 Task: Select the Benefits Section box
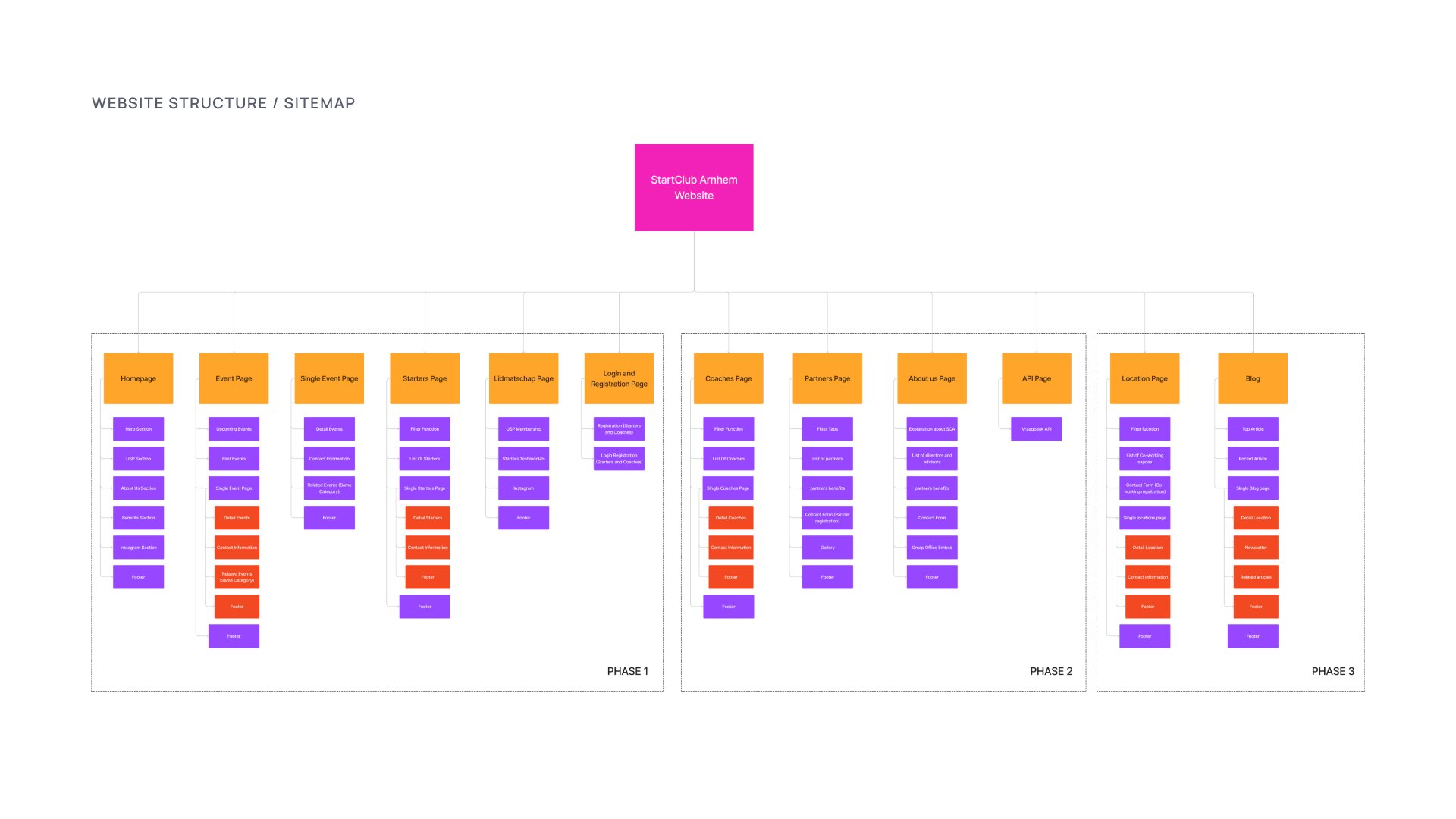pos(138,518)
